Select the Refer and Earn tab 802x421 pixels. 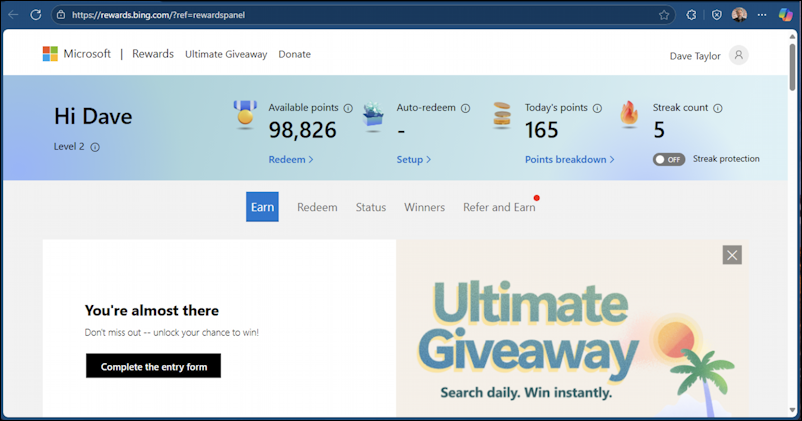click(x=498, y=207)
